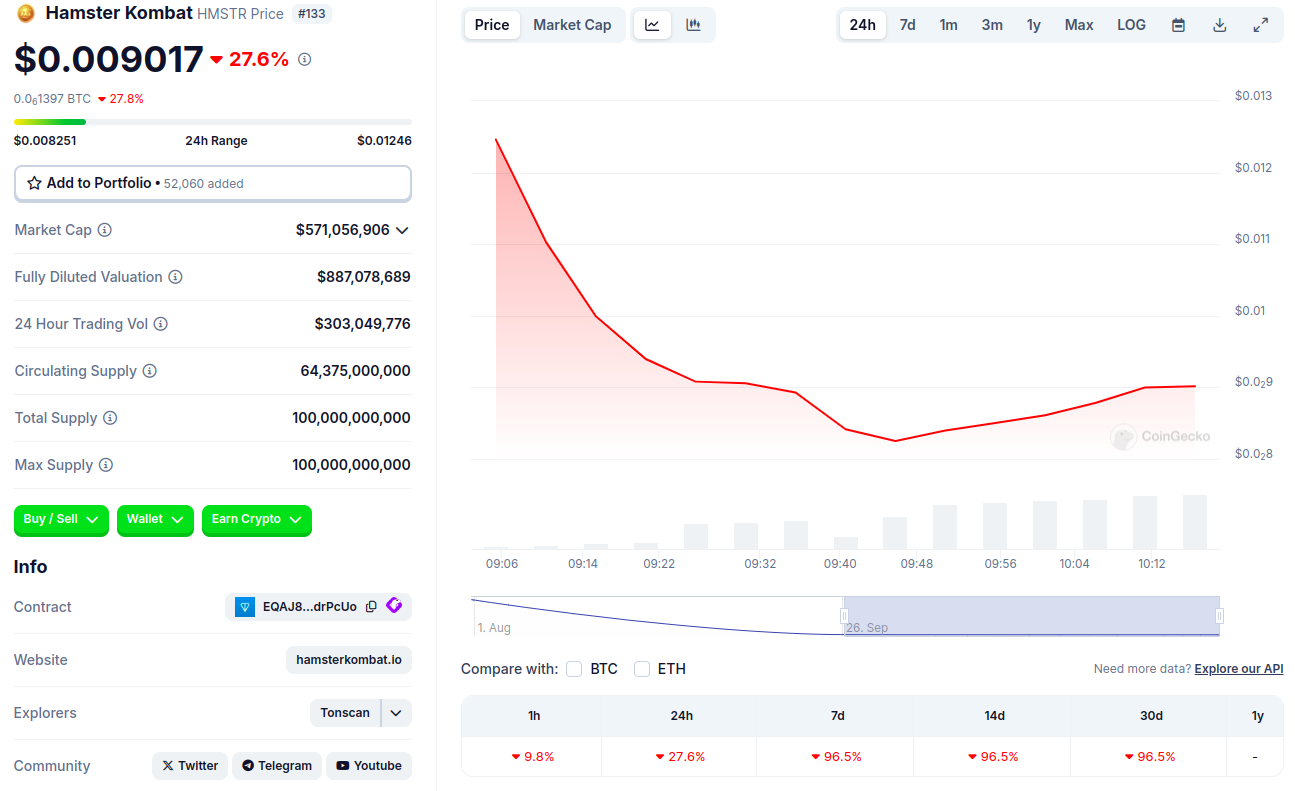Image resolution: width=1295 pixels, height=791 pixels.
Task: Click the Circulating Supply info icon
Action: 150,371
